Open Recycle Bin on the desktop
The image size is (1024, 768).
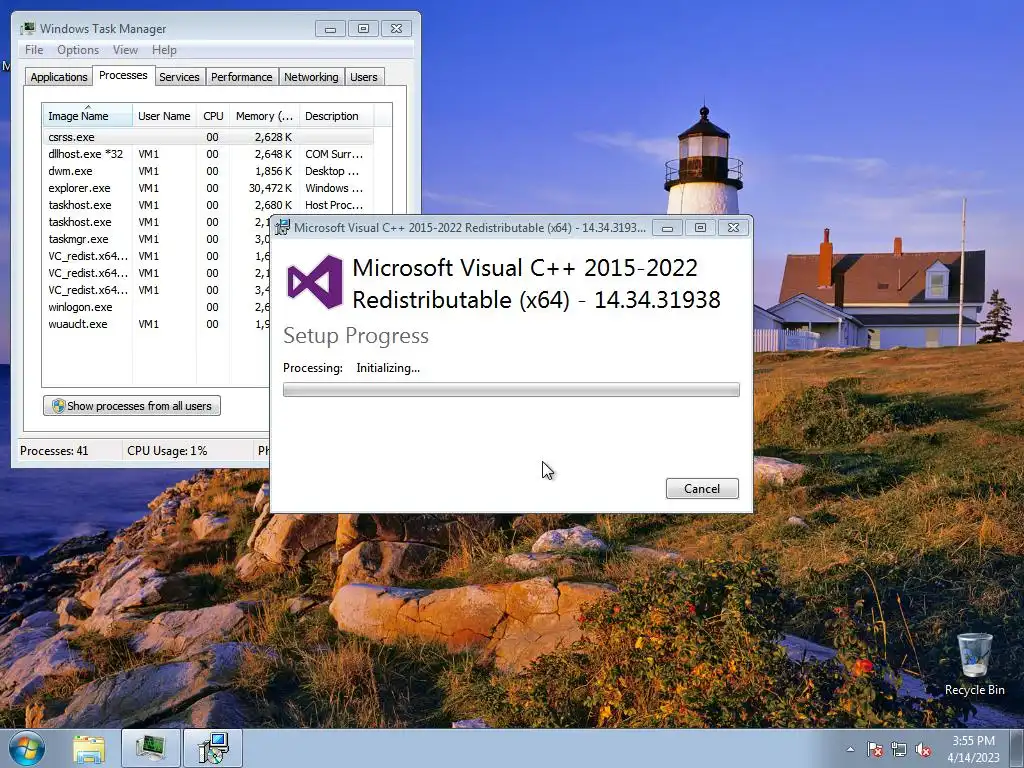tap(974, 664)
